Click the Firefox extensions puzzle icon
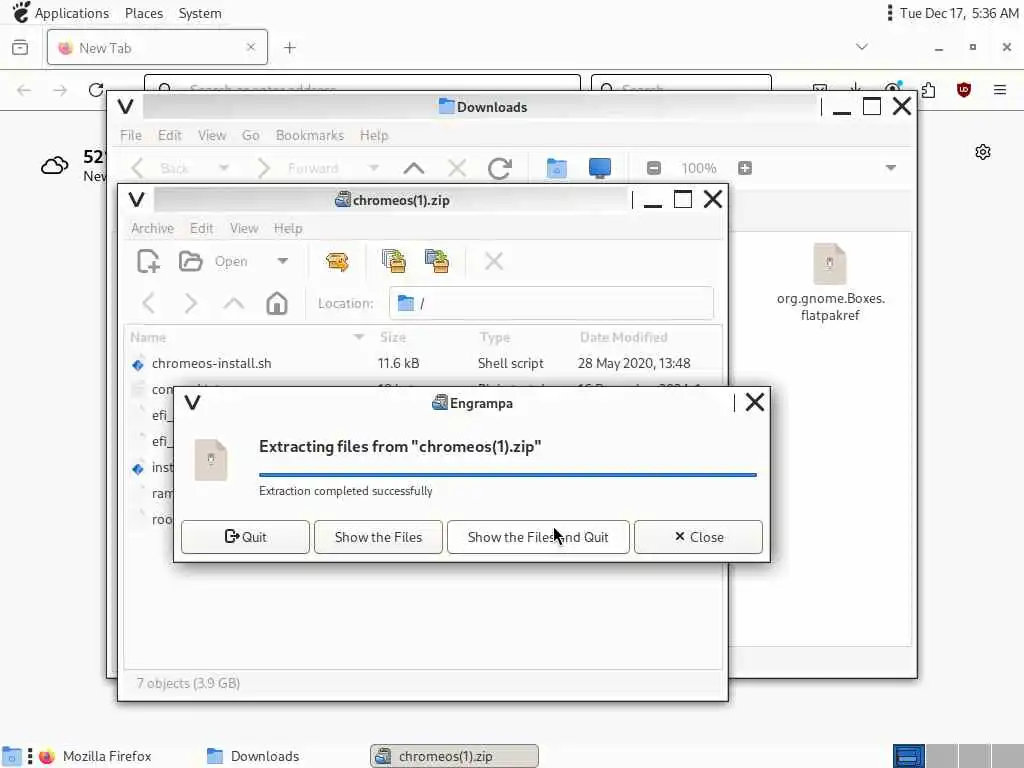 point(927,89)
